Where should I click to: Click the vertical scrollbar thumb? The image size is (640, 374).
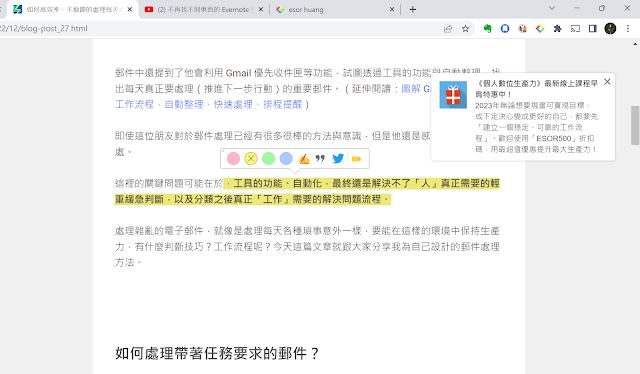tap(635, 125)
